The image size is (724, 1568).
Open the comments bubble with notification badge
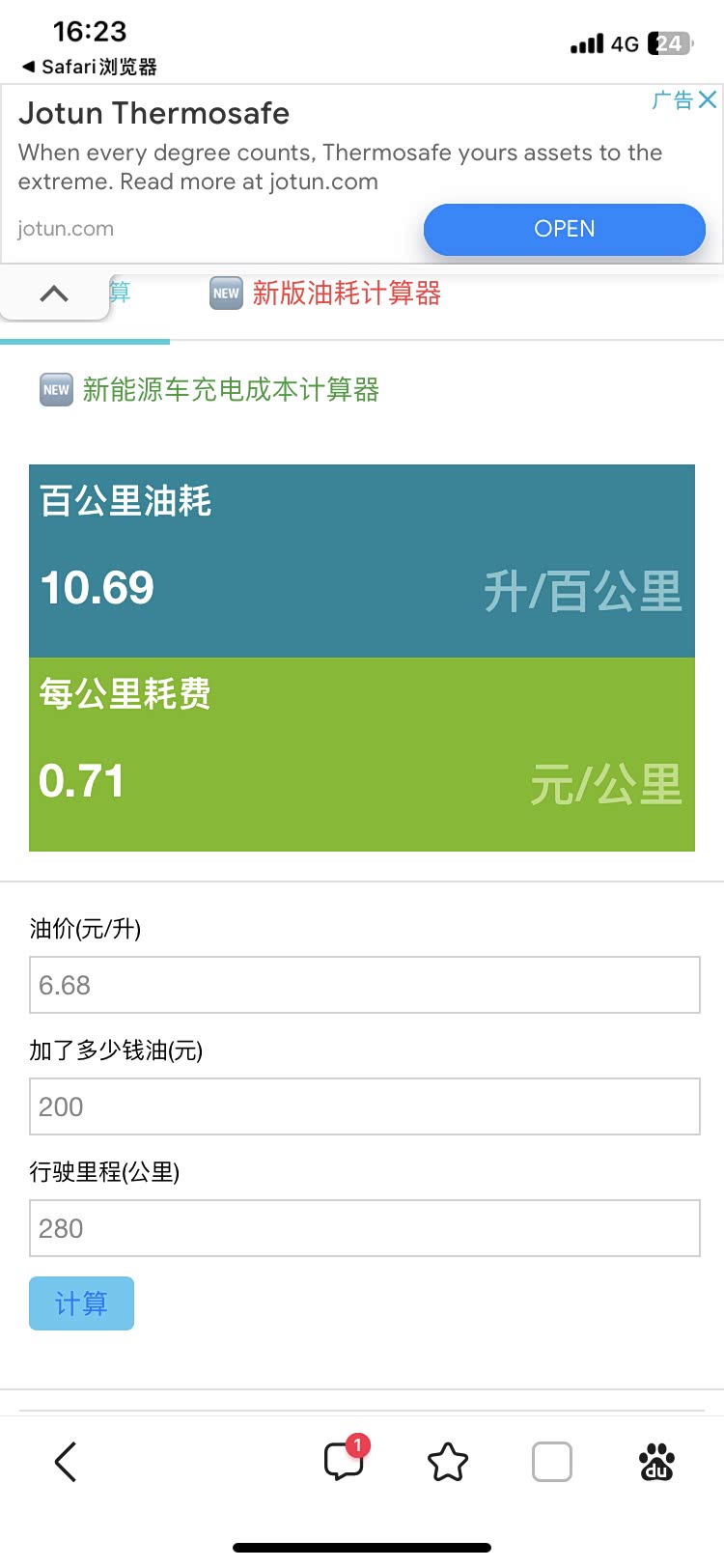(x=345, y=1461)
